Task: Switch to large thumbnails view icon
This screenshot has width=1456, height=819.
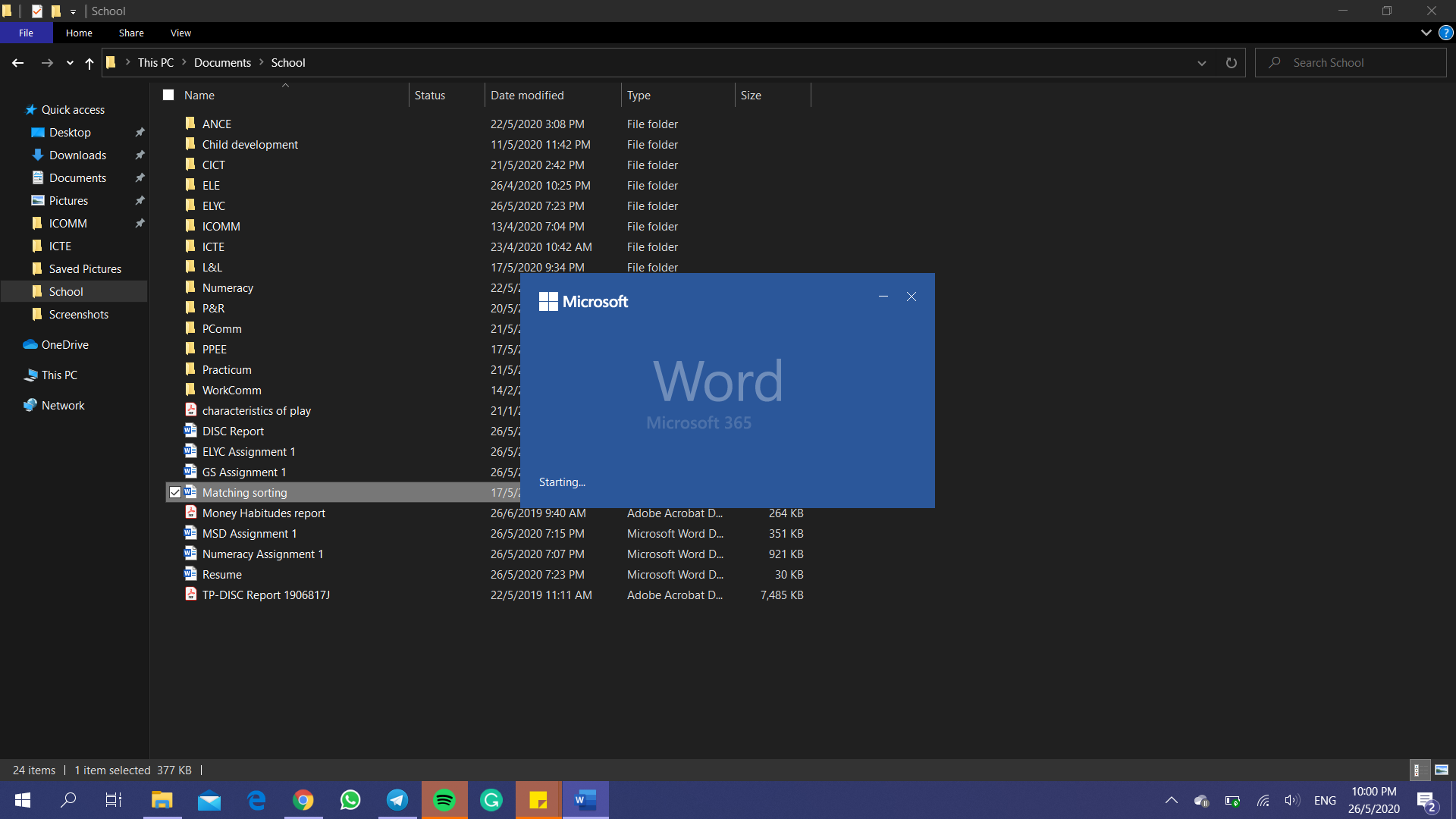Action: tap(1442, 770)
